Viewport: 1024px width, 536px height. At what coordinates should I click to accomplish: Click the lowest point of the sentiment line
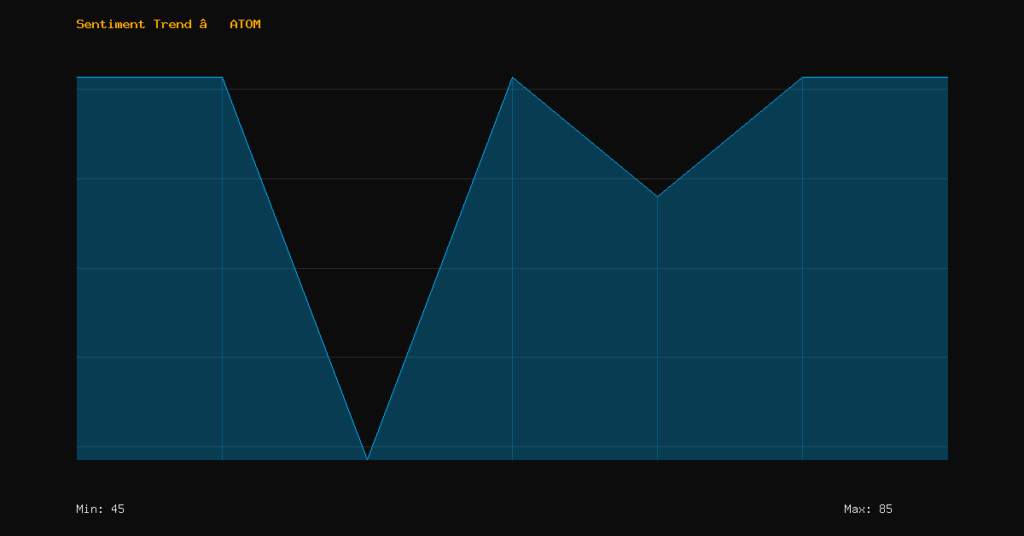pos(367,459)
